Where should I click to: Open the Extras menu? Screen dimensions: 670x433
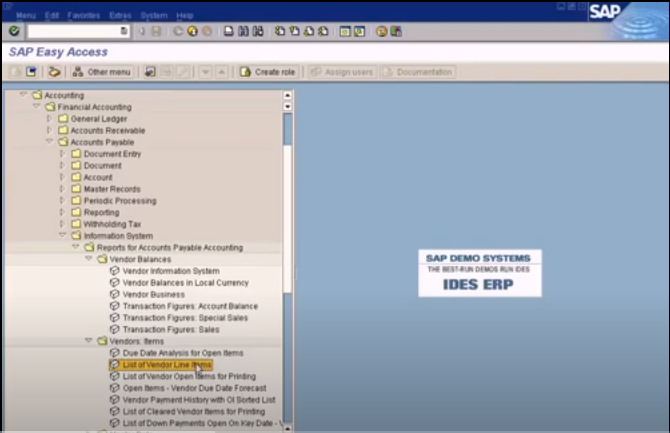click(120, 15)
